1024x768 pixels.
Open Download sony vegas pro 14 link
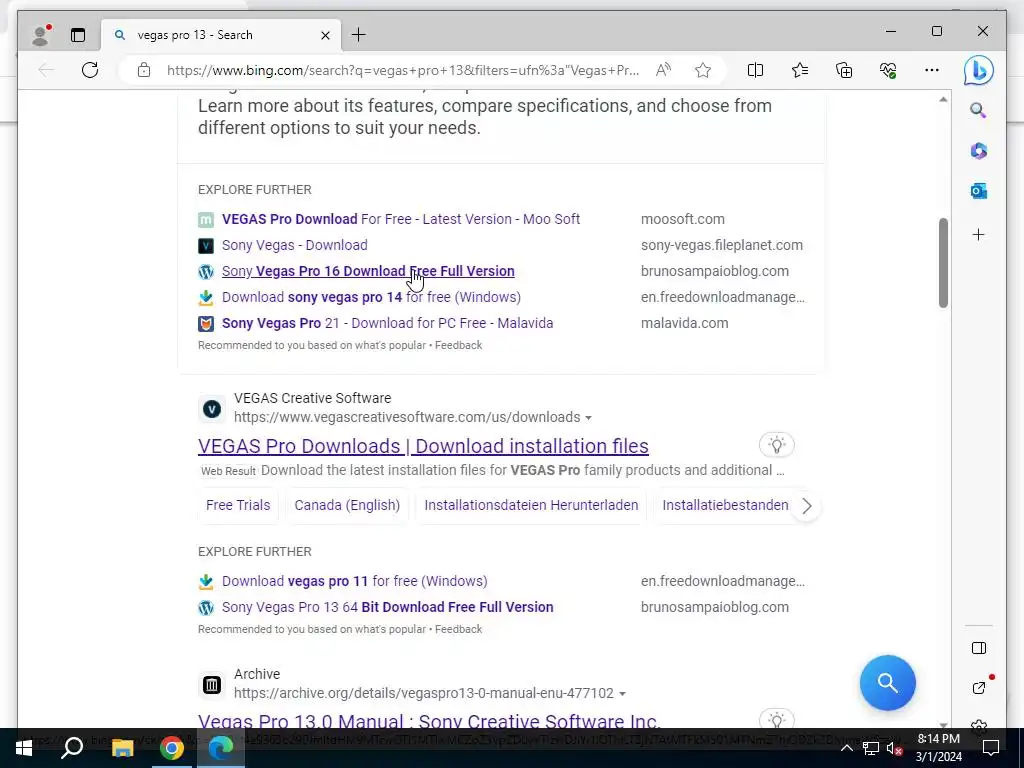372,297
